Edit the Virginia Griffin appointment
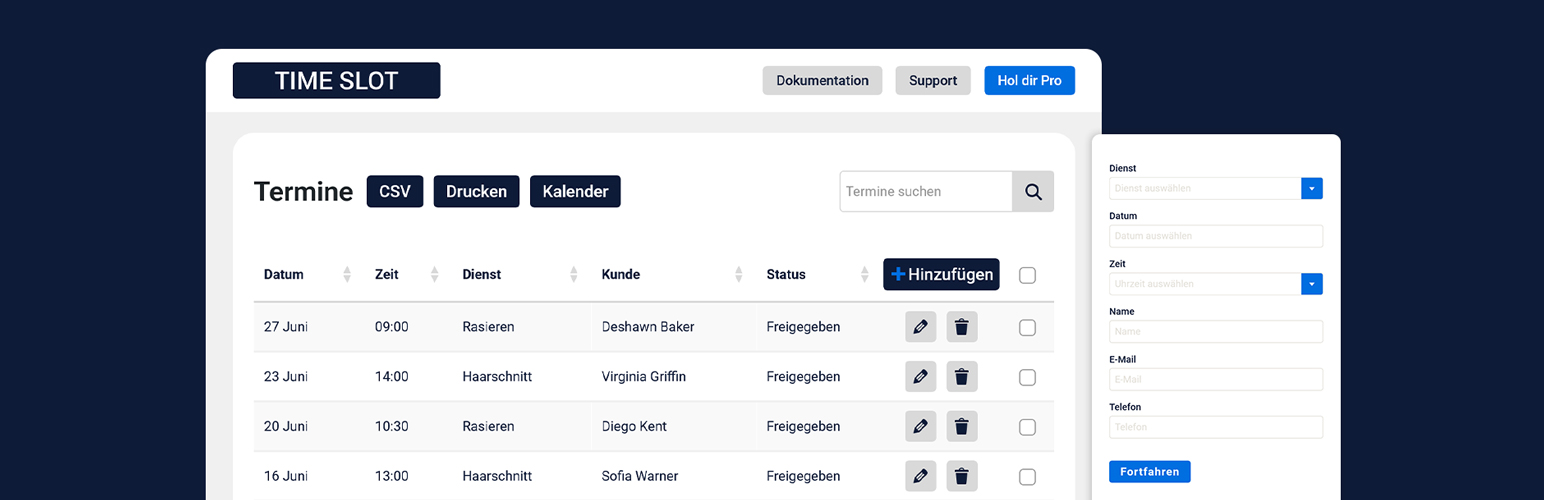 coord(920,377)
